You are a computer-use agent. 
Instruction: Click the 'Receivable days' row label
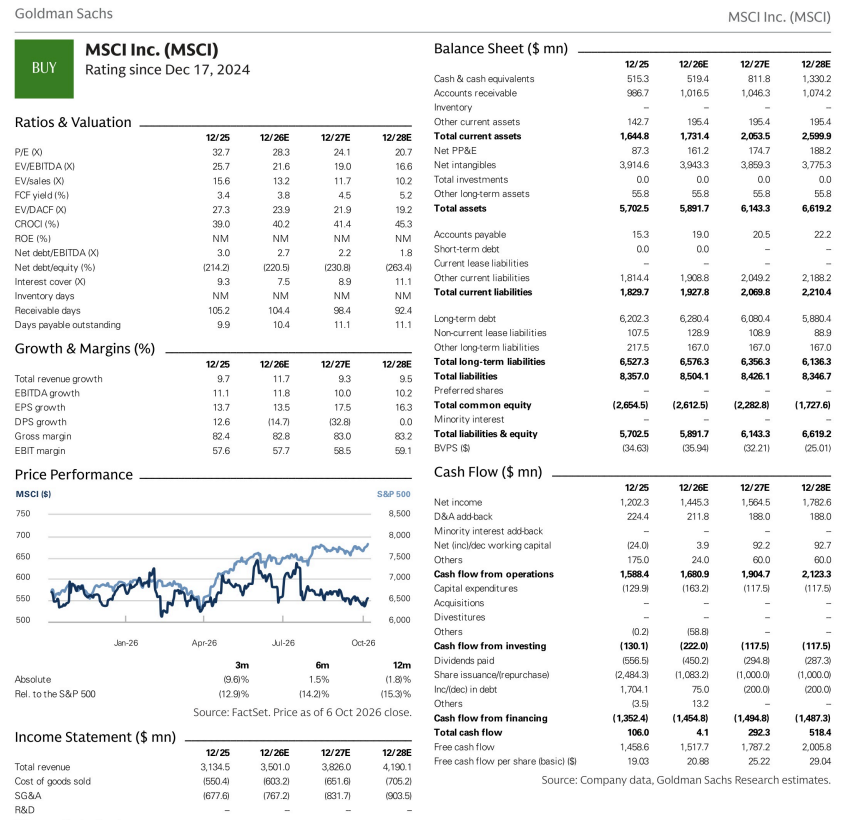tap(47, 311)
